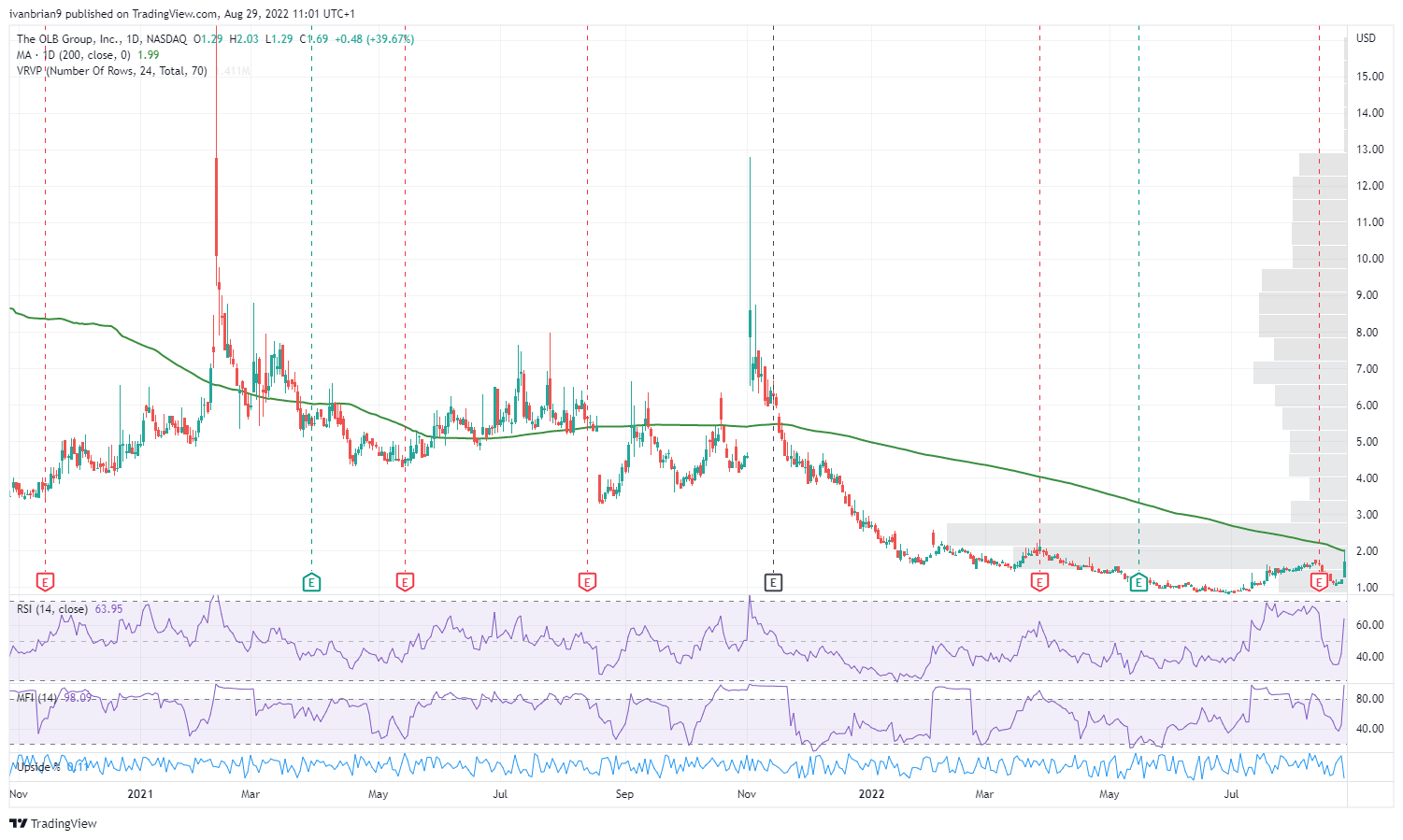Image resolution: width=1403 pixels, height=840 pixels.
Task: Select the RSI (14, close) indicator label
Action: coord(52,609)
